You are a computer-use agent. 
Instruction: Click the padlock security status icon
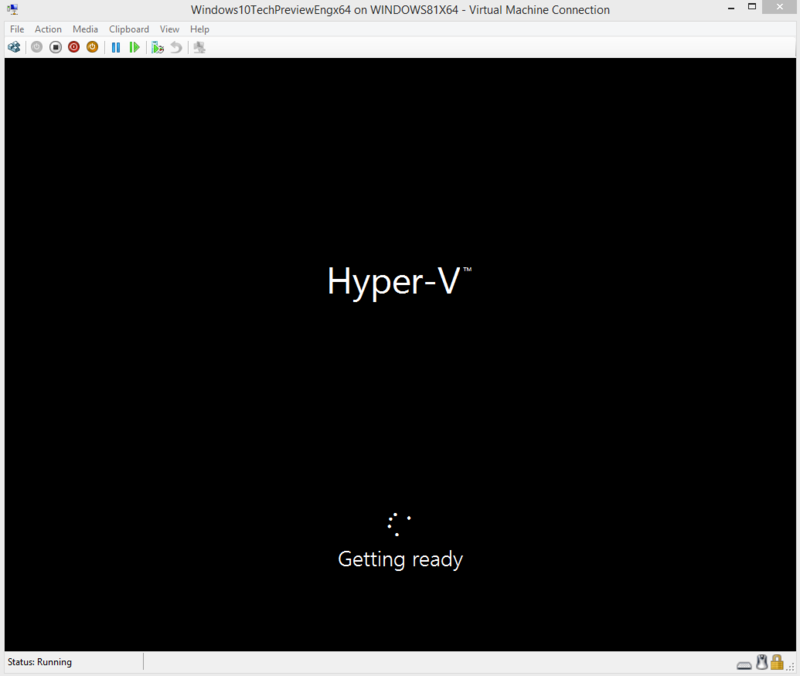pyautogui.click(x=777, y=662)
